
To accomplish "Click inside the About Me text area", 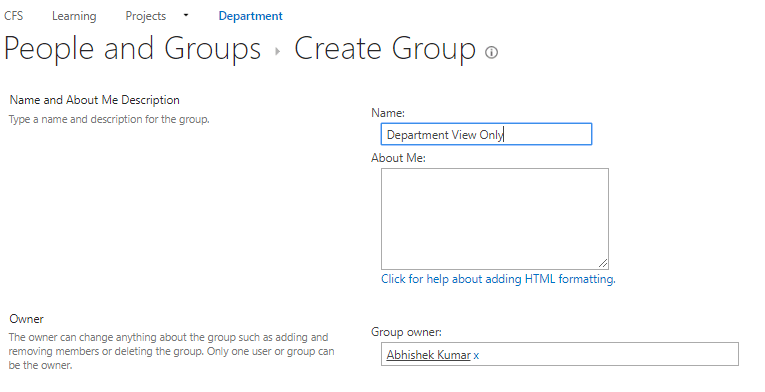I will 495,219.
